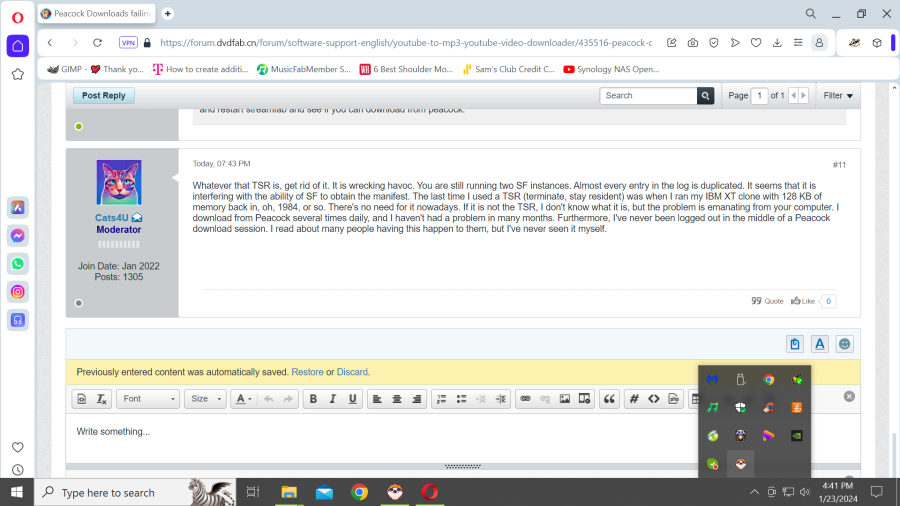Toggle underline formatting in reply editor

pyautogui.click(x=352, y=399)
